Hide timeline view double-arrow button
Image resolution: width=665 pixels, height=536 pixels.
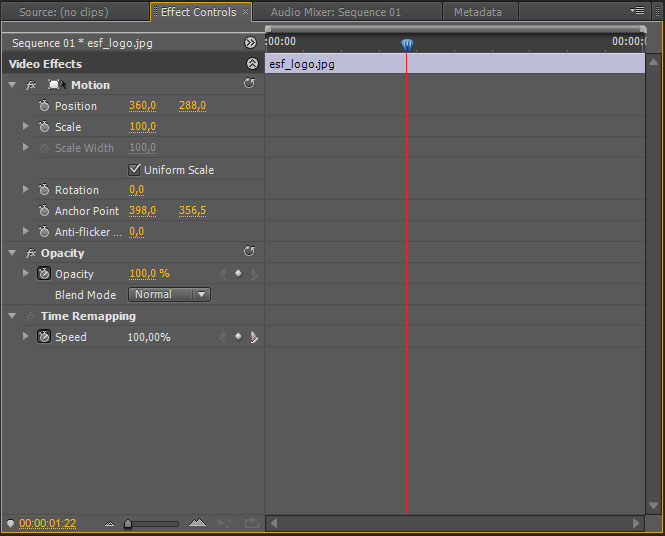click(250, 42)
